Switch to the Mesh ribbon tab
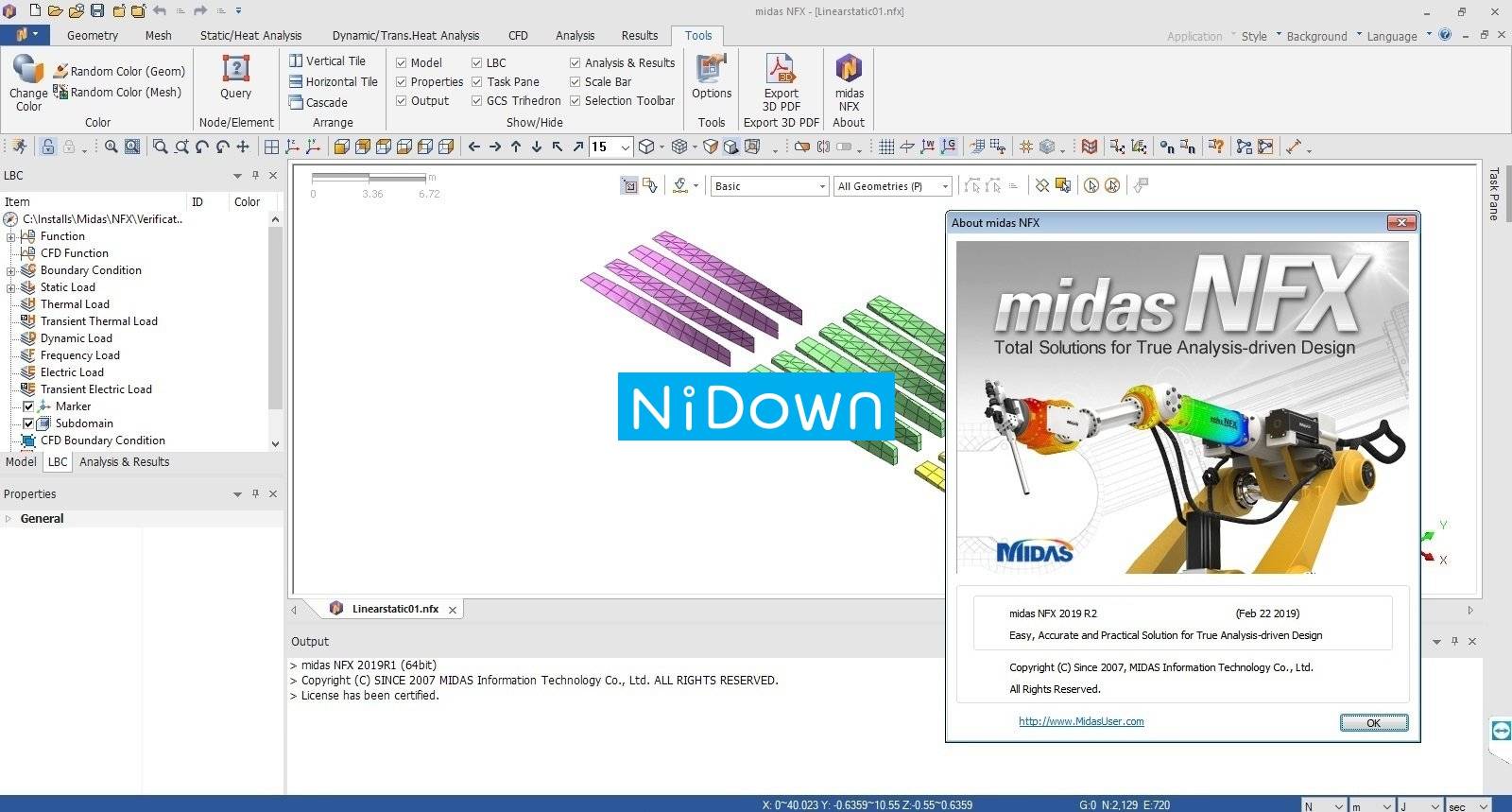The image size is (1512, 812). pos(158,35)
